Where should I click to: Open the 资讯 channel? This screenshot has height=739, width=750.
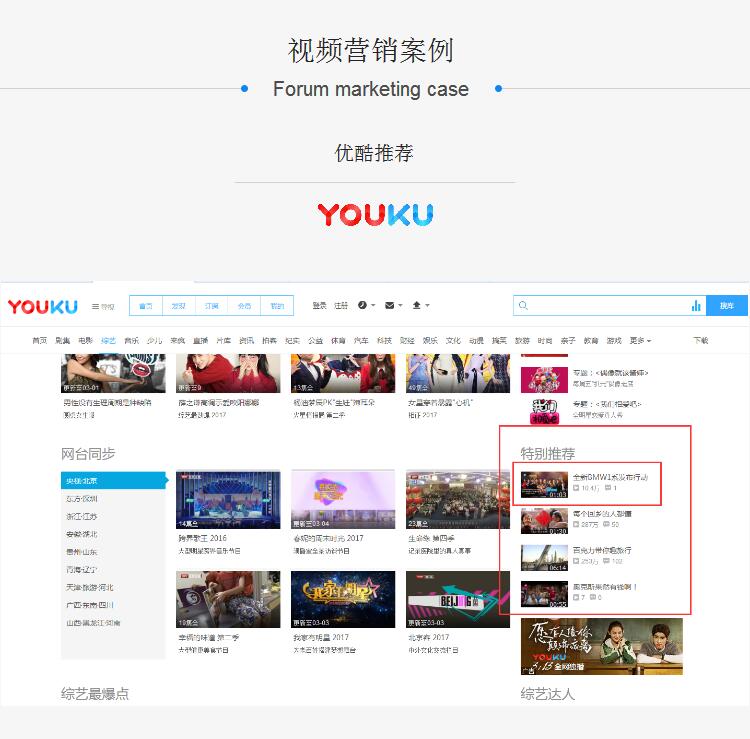(246, 341)
